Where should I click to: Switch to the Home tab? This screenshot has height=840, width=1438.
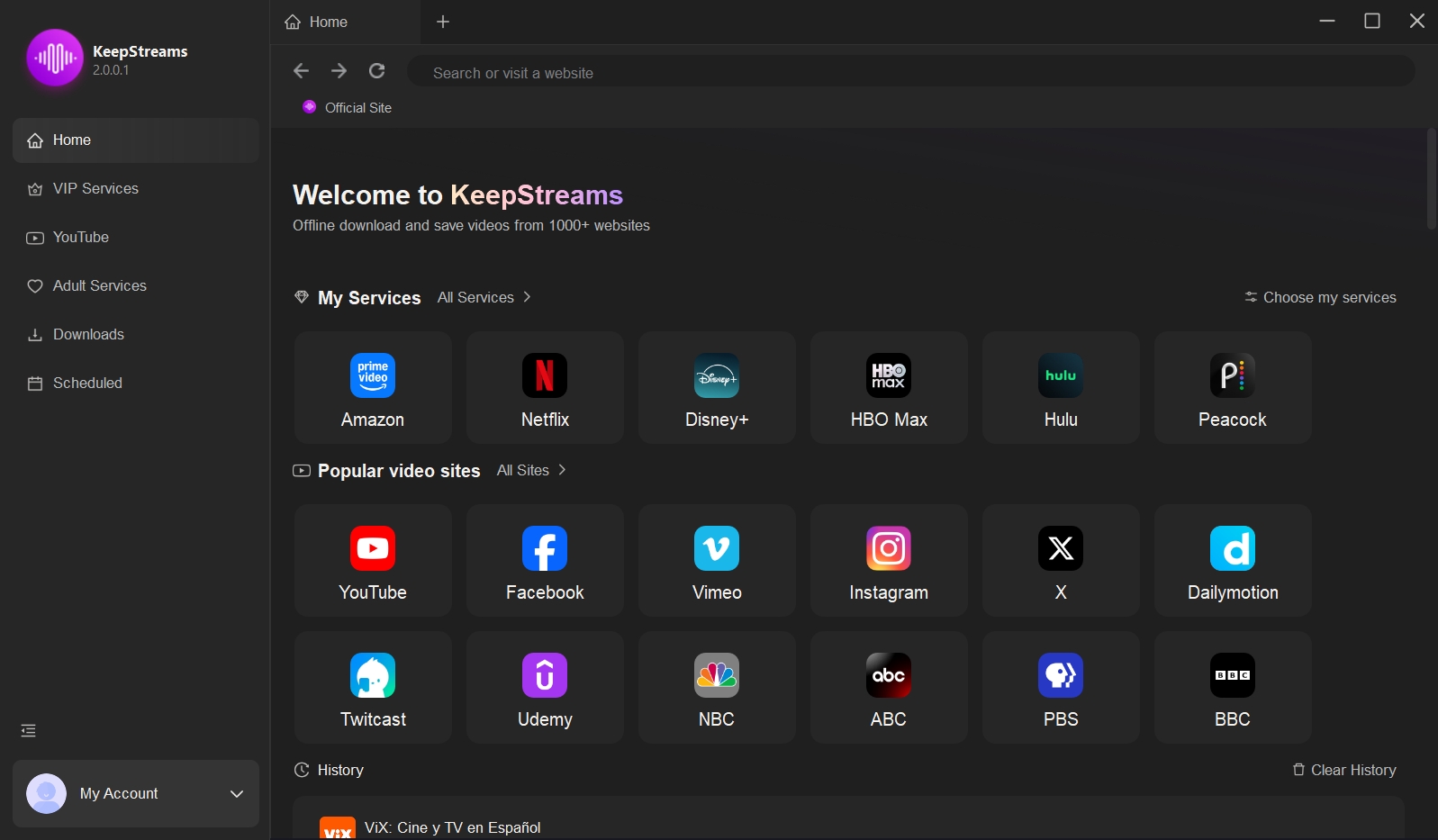pyautogui.click(x=346, y=22)
